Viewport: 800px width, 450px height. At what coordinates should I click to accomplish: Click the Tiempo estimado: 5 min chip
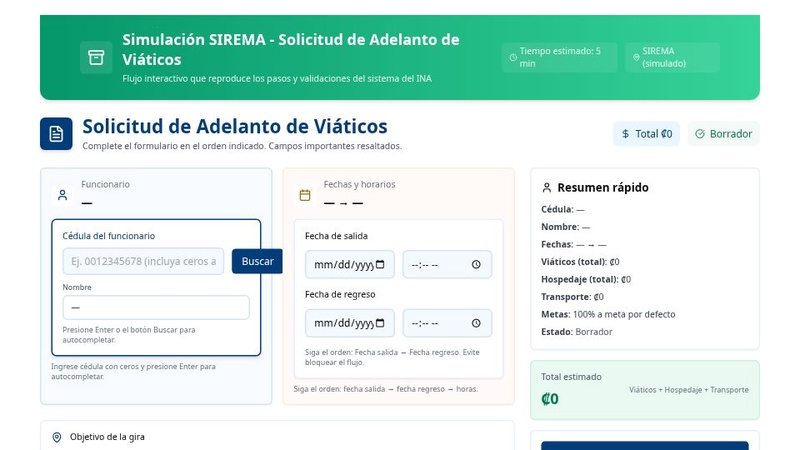[x=559, y=57]
